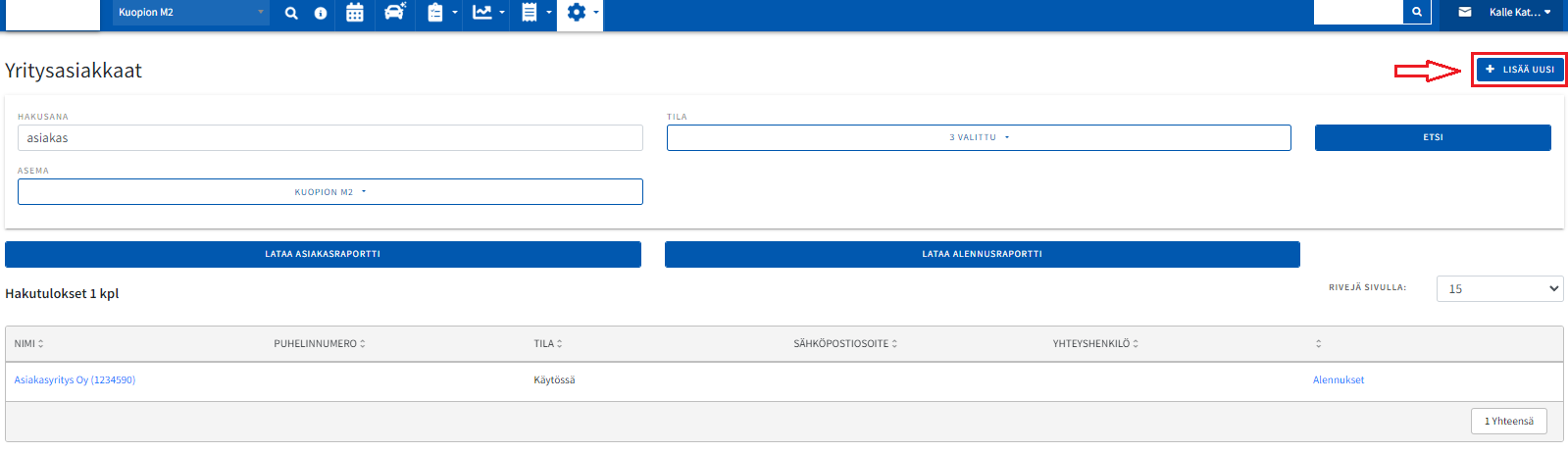Click Lataa alennusraportti button
Image resolution: width=1568 pixels, height=453 pixels.
[982, 254]
